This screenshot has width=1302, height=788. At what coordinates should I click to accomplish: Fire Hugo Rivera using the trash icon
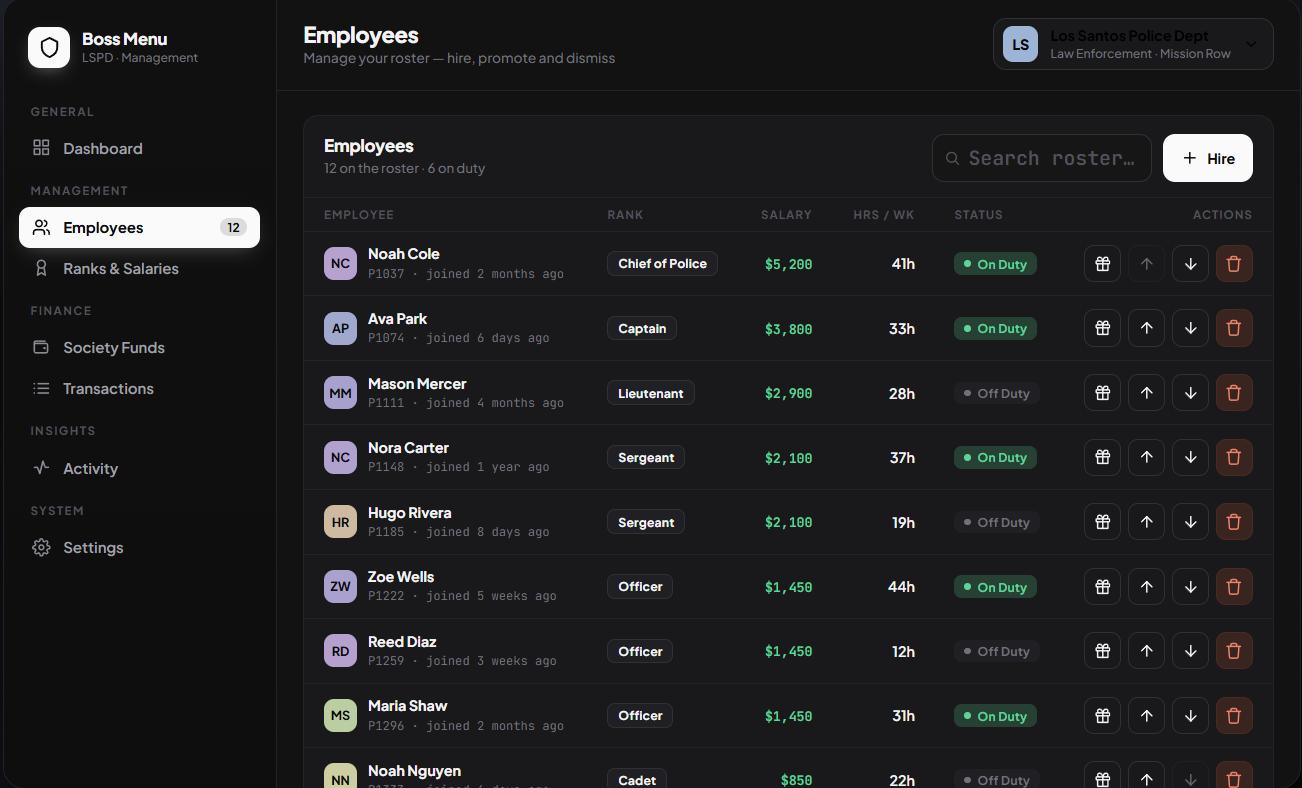(1234, 522)
